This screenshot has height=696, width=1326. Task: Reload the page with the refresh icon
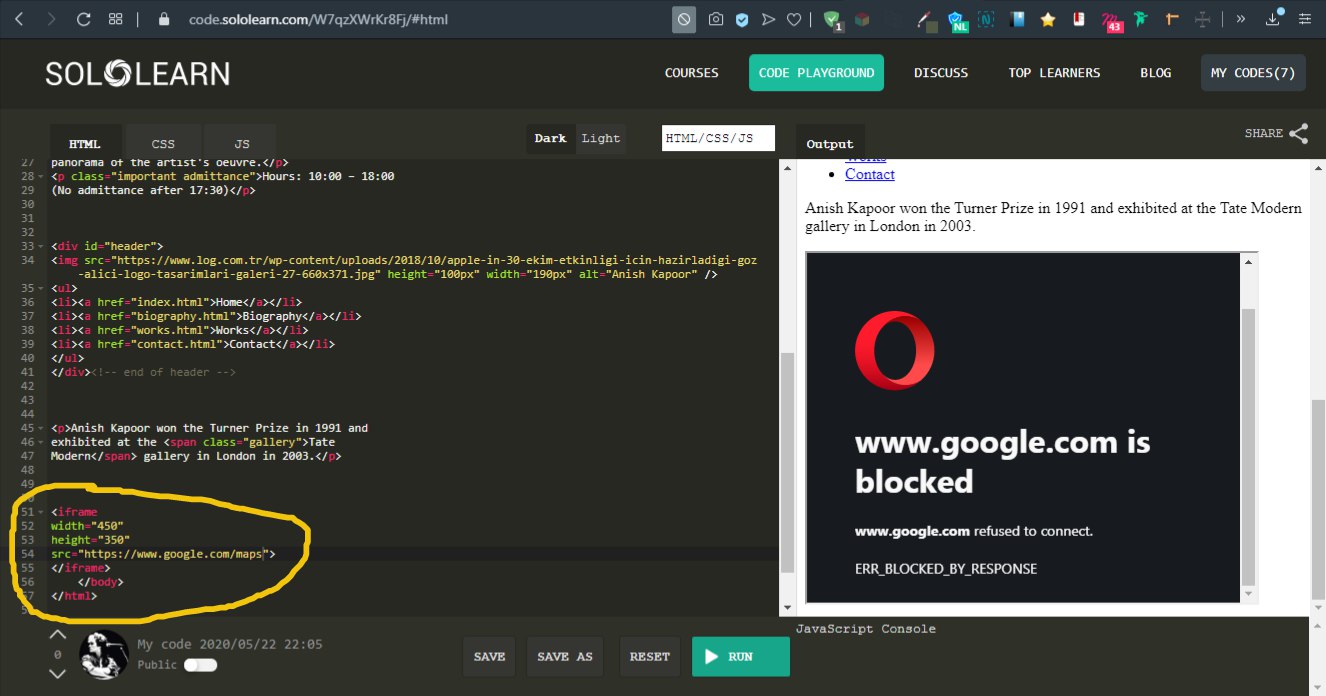pyautogui.click(x=83, y=19)
